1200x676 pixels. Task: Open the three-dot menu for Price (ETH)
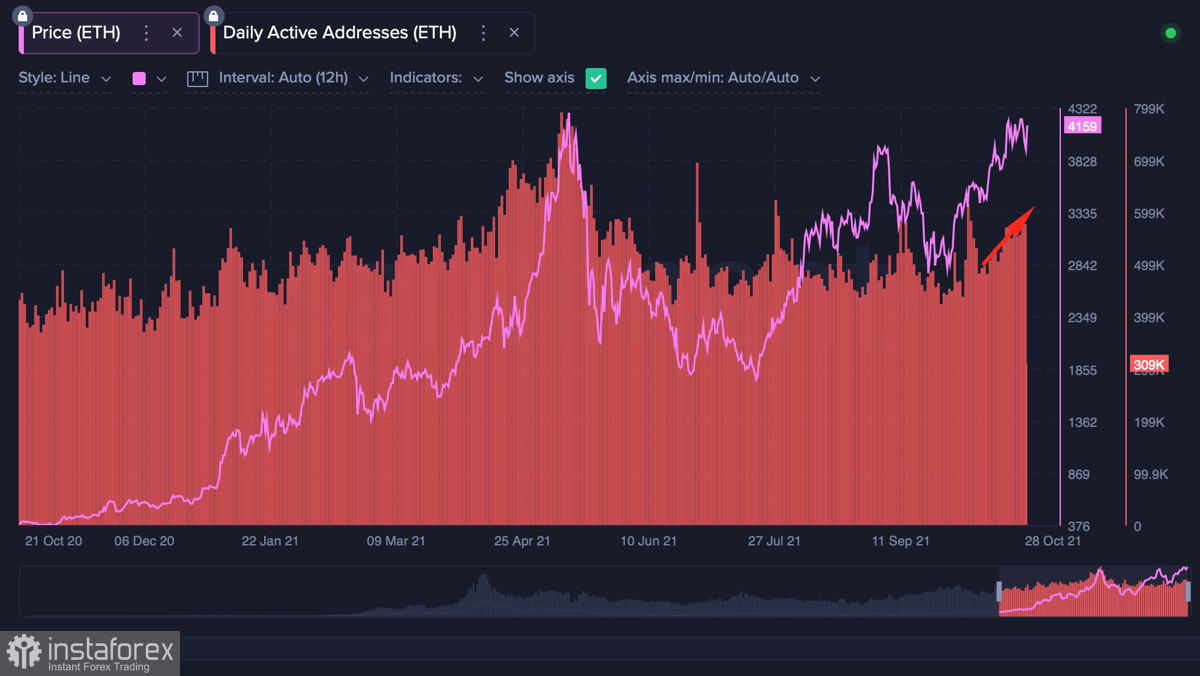click(x=146, y=33)
